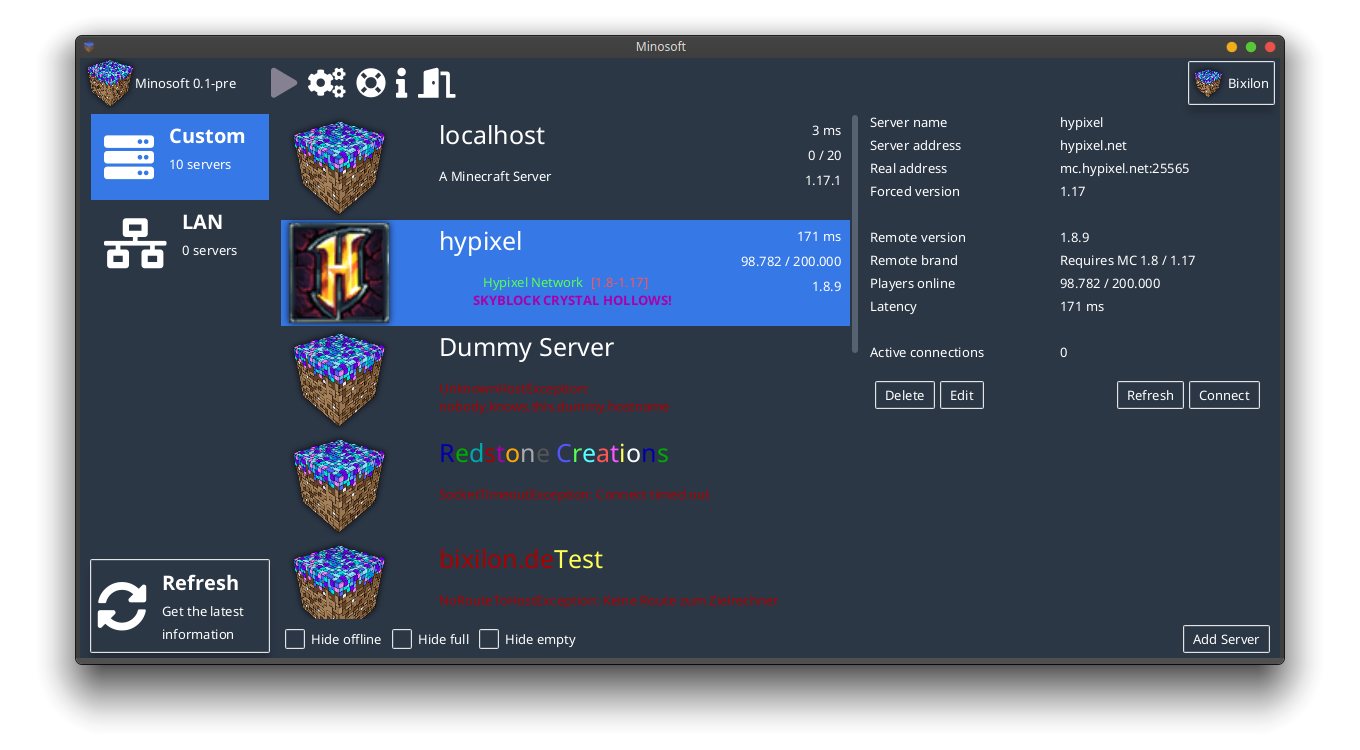Click the small app icon in title bar
The image size is (1360, 750).
(89, 46)
